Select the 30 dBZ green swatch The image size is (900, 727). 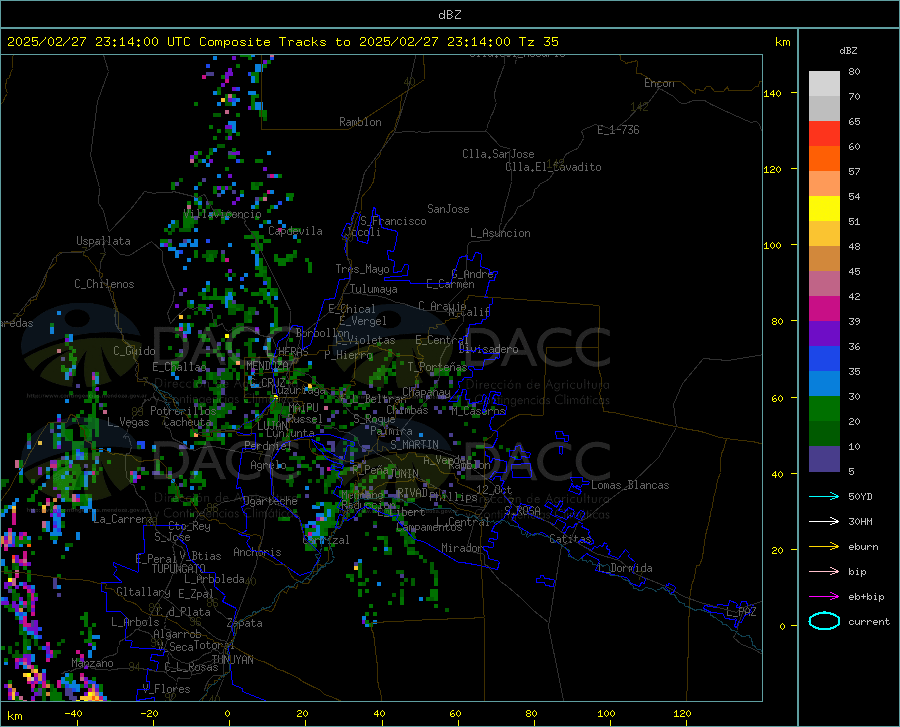[824, 409]
